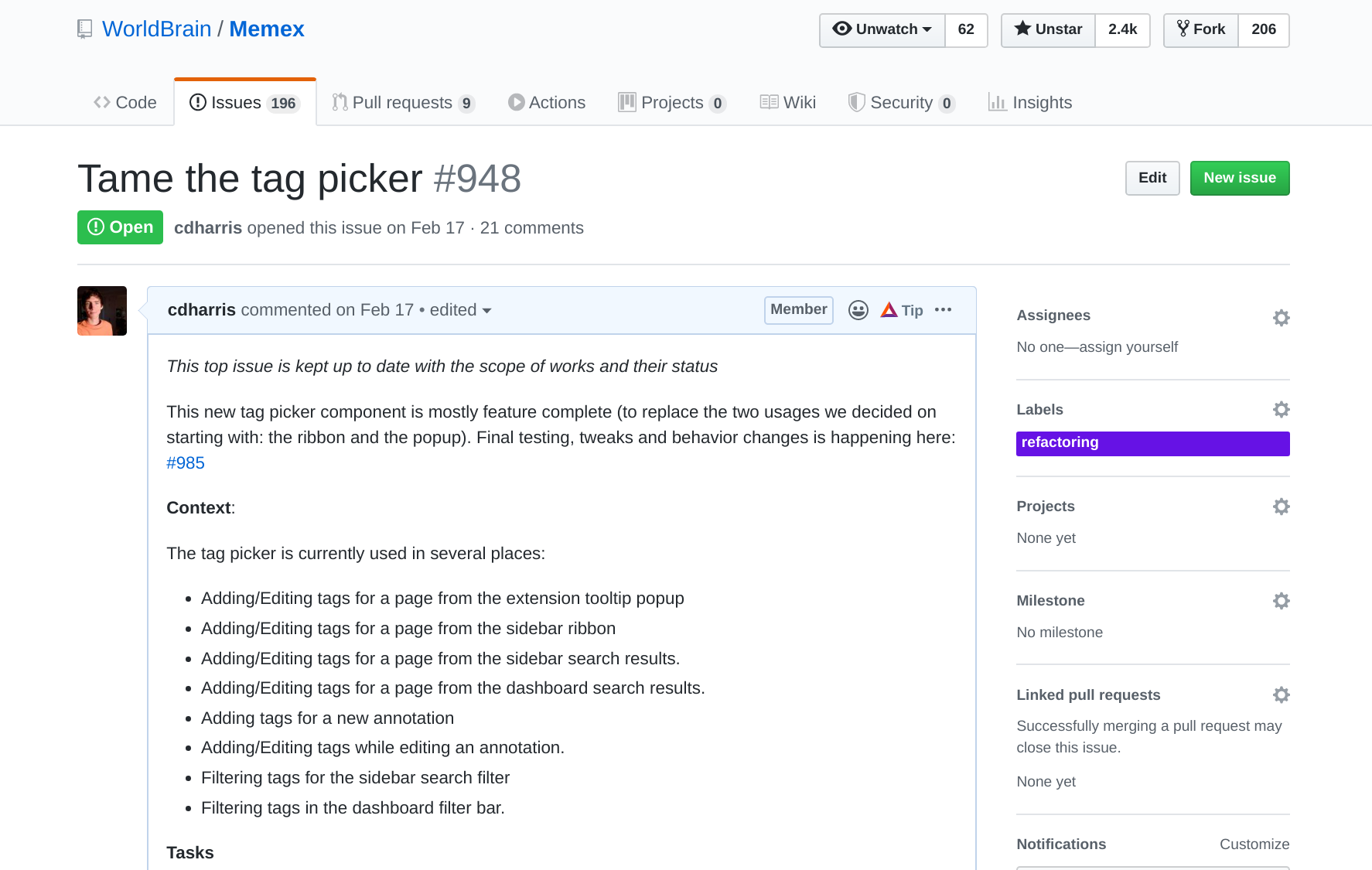
Task: Click the 'Tasks' heading text
Action: click(190, 853)
